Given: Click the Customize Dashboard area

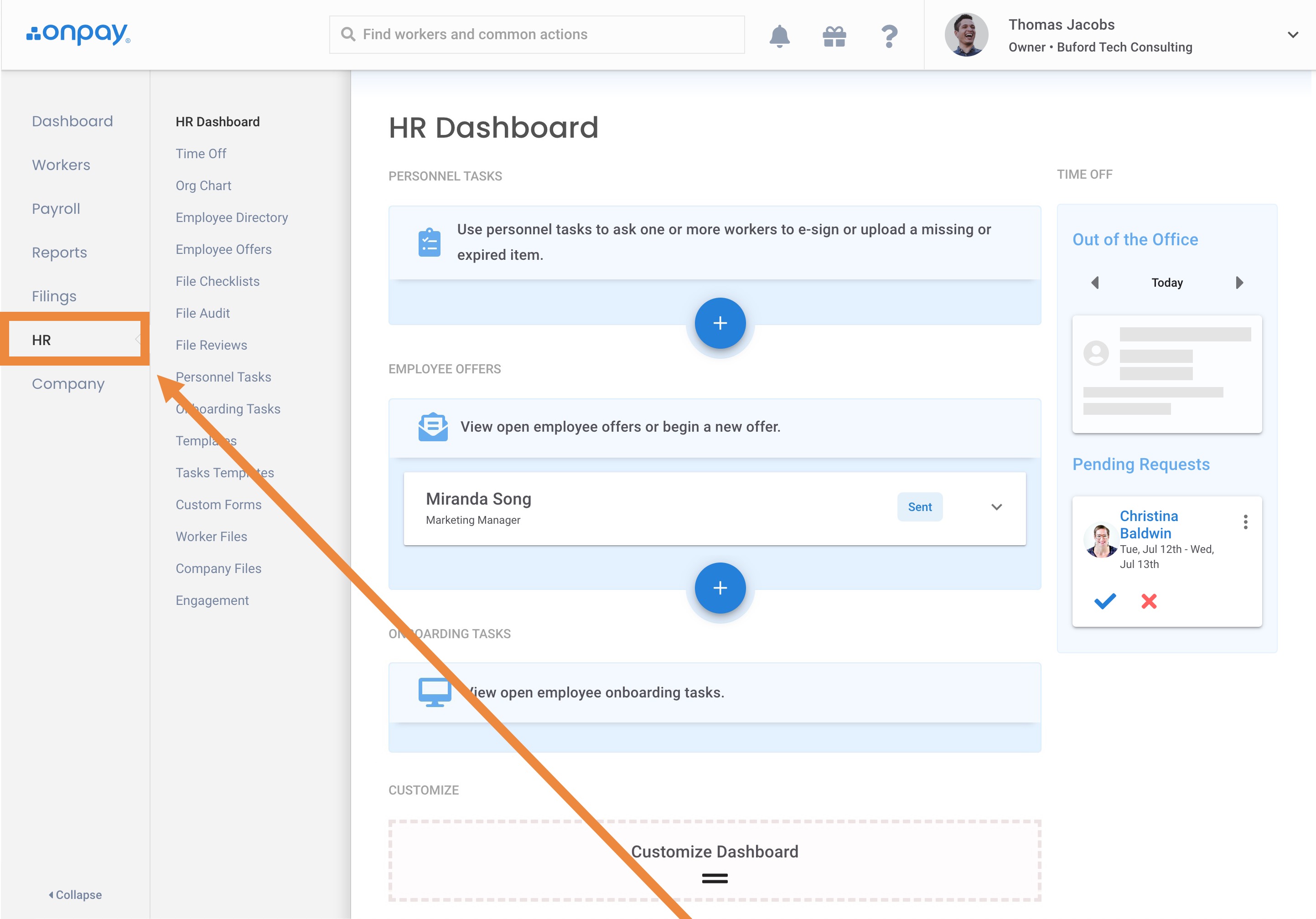Looking at the screenshot, I should tap(714, 860).
